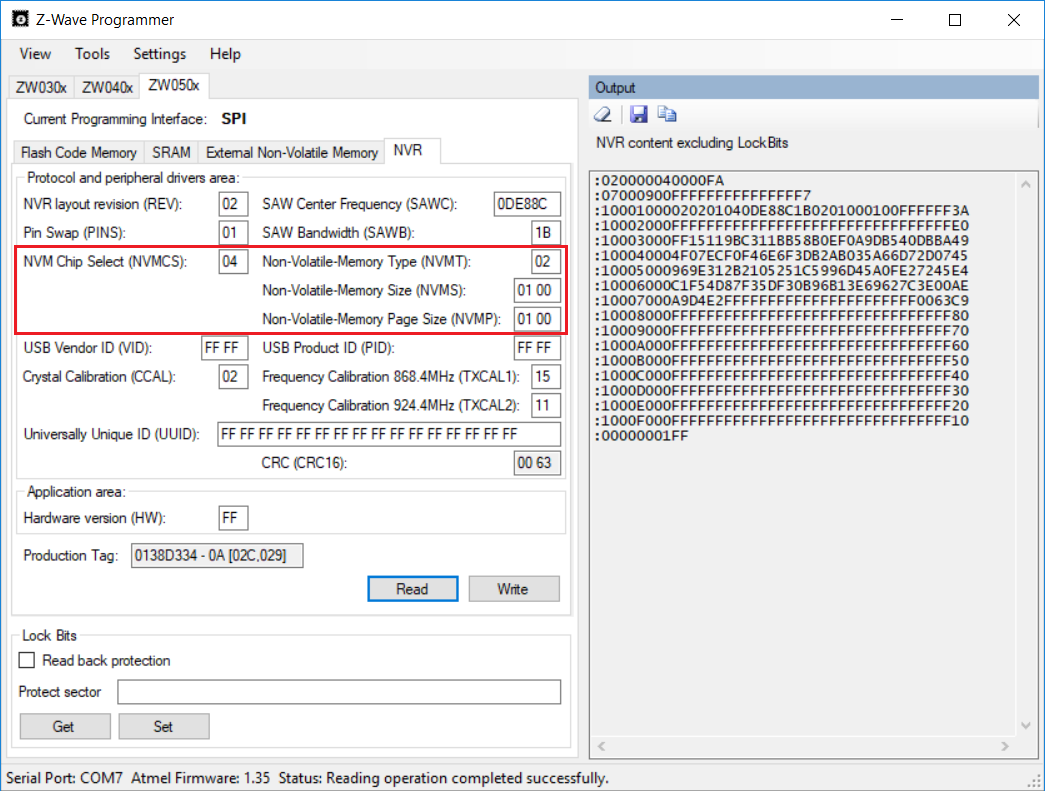Open the External Non-Volatile Memory tab
1045x791 pixels.
[291, 152]
